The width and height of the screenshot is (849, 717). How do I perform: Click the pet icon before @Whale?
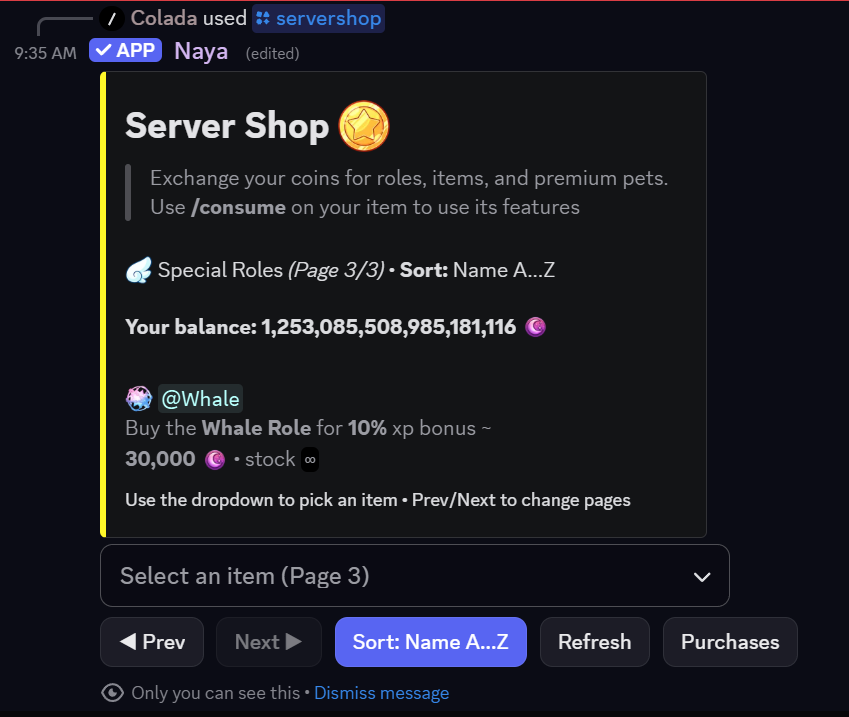point(138,398)
